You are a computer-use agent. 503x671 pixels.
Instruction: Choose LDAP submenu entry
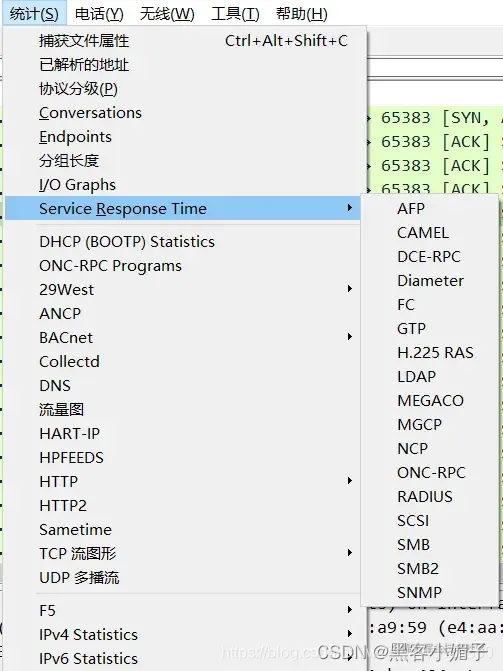pyautogui.click(x=430, y=376)
